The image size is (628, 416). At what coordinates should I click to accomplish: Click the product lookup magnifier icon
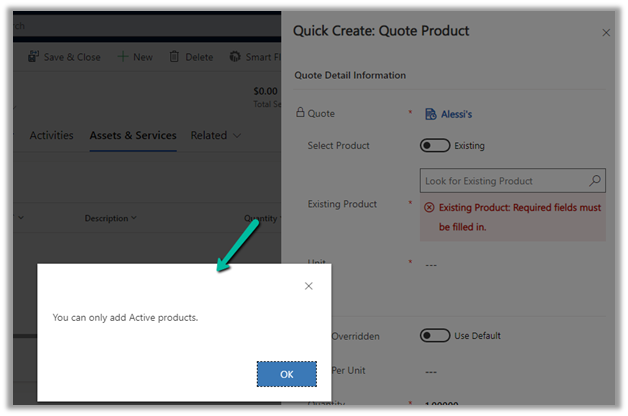coord(595,181)
